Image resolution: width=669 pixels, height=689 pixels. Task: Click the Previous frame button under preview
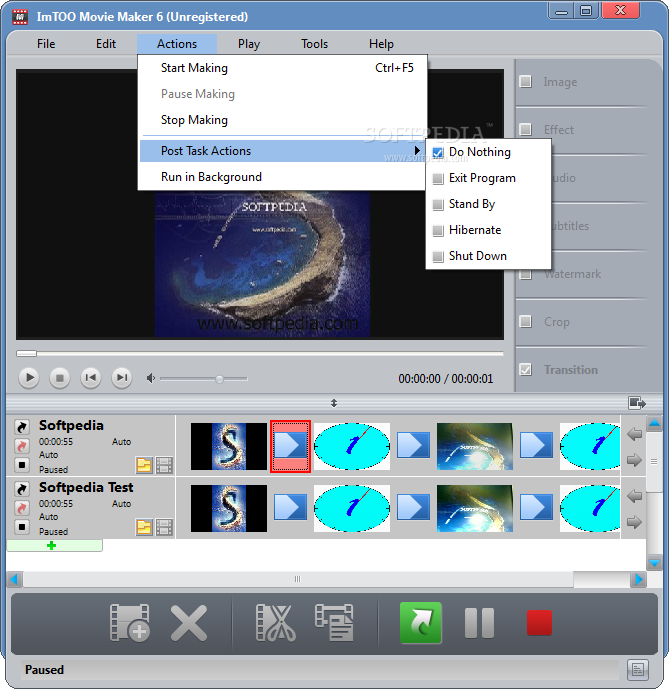pos(91,378)
